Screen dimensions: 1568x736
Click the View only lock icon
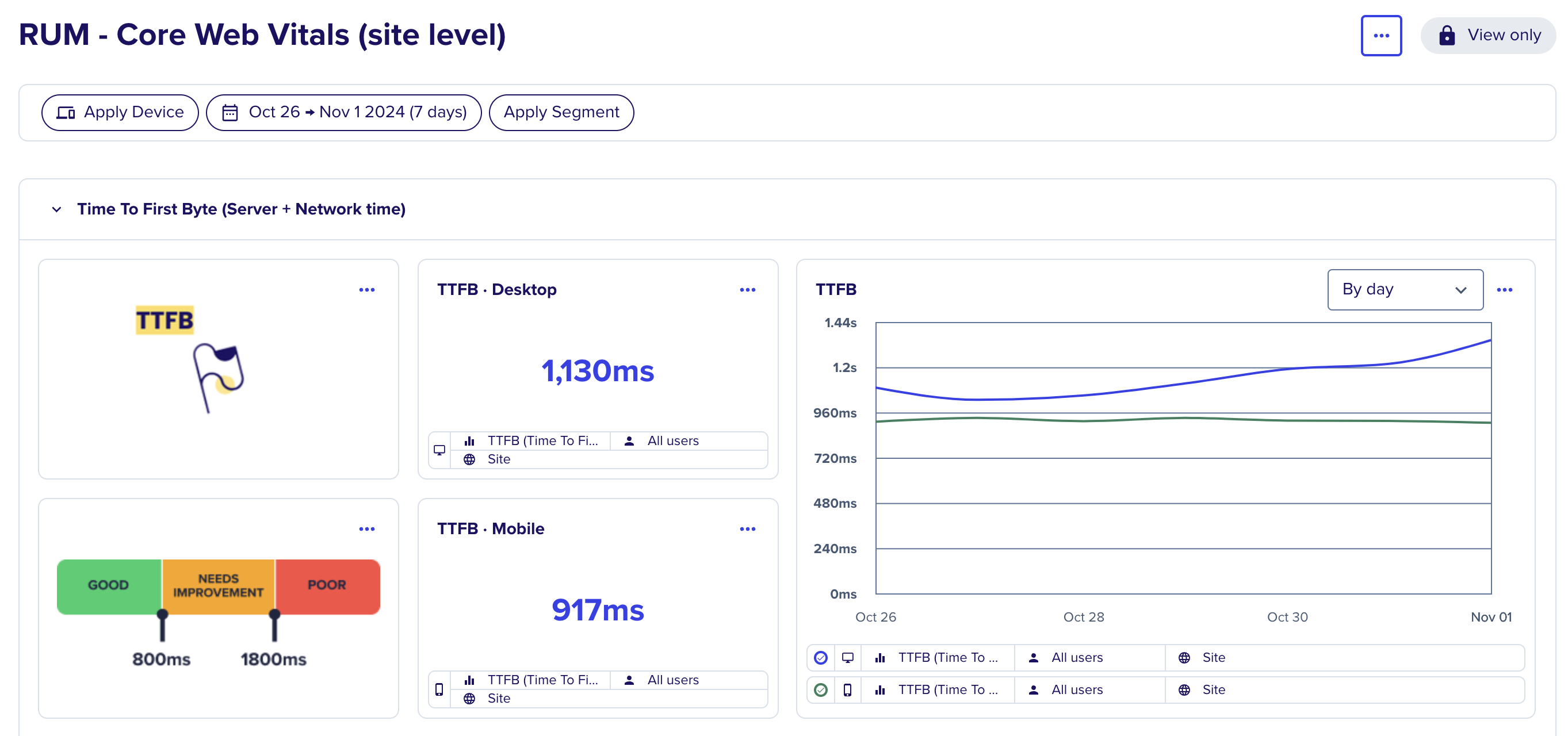(x=1446, y=35)
